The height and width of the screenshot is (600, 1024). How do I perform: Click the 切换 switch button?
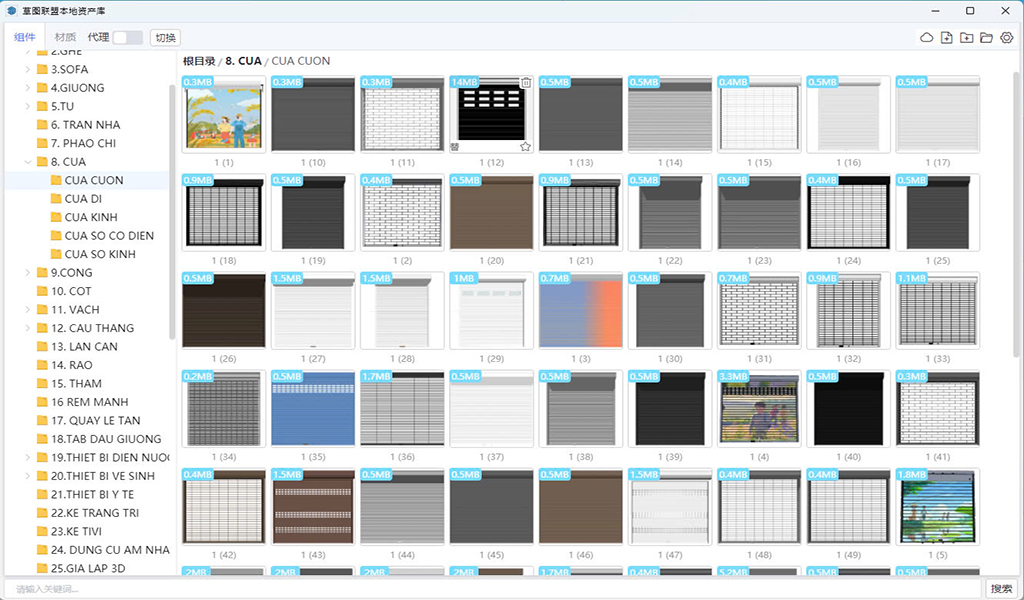tap(165, 38)
